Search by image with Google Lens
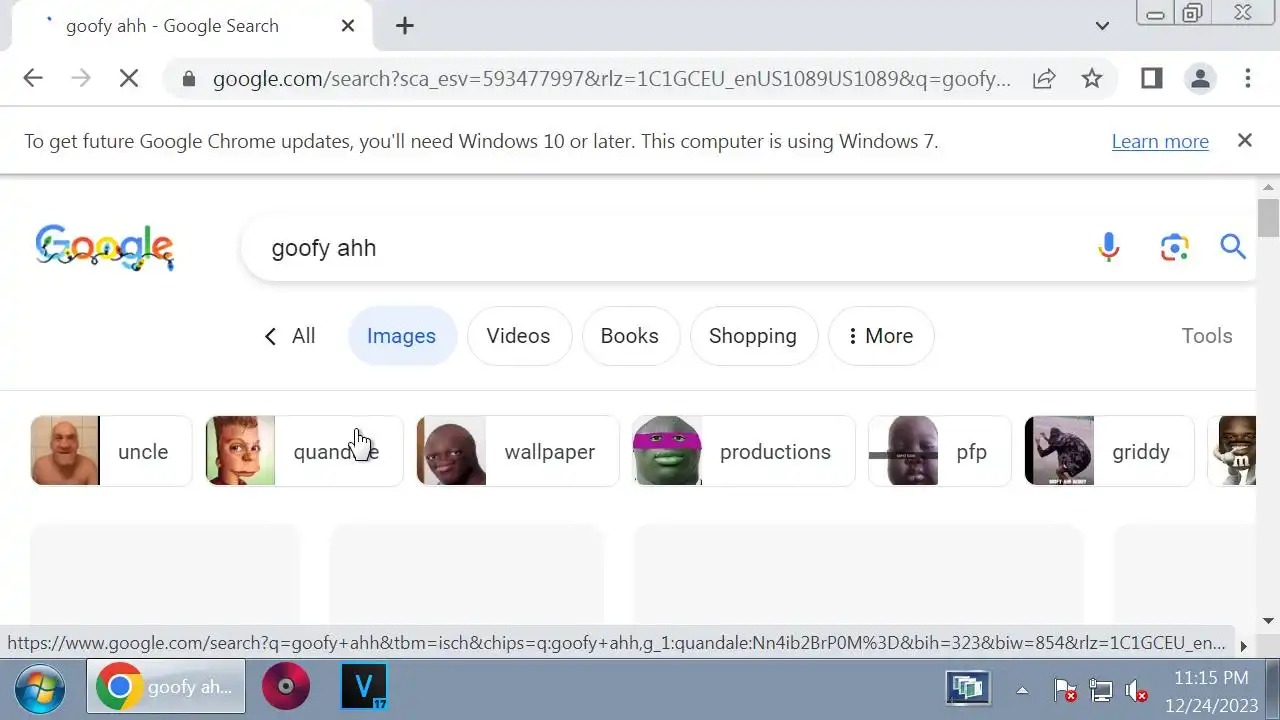This screenshot has height=720, width=1280. (x=1174, y=247)
